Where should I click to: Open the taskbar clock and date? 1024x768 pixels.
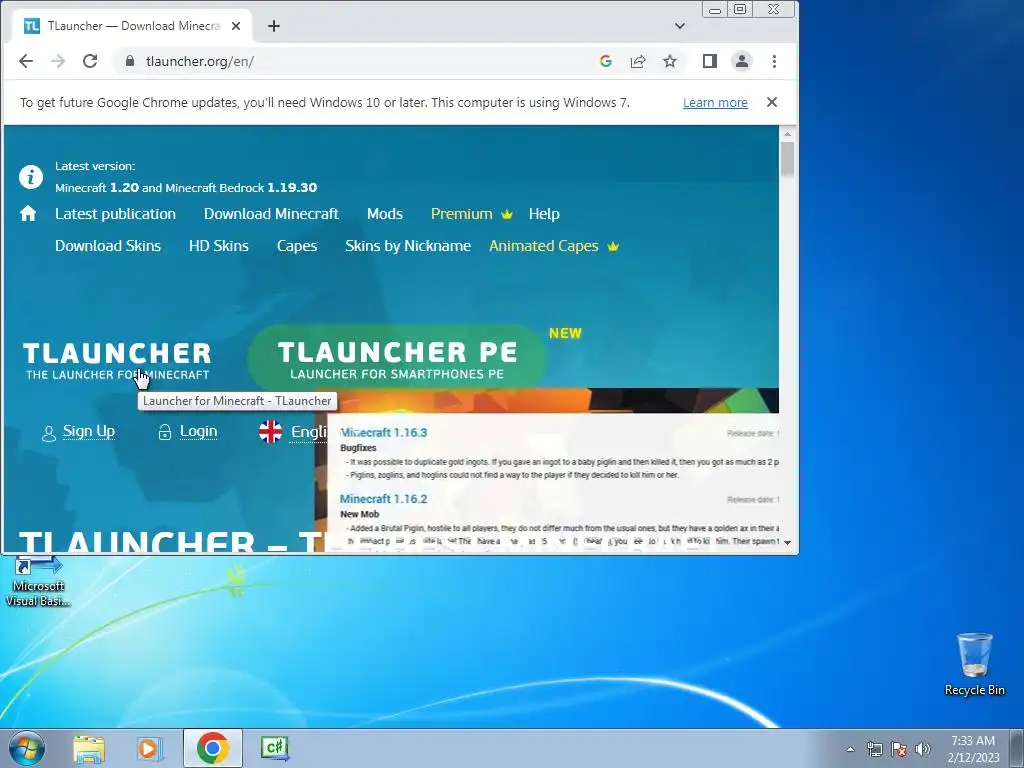(973, 749)
